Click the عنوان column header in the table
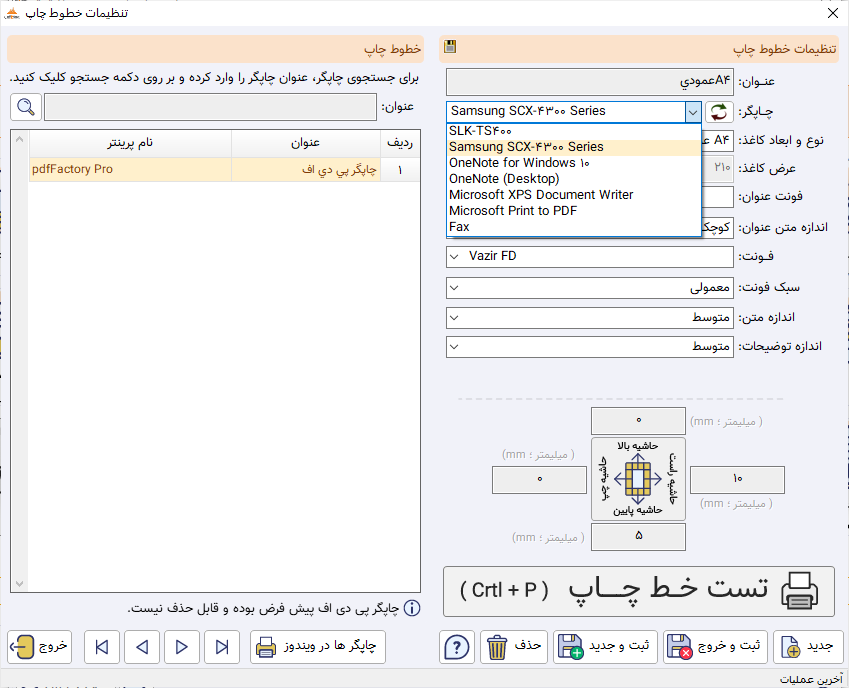This screenshot has height=688, width=849. pyautogui.click(x=306, y=143)
